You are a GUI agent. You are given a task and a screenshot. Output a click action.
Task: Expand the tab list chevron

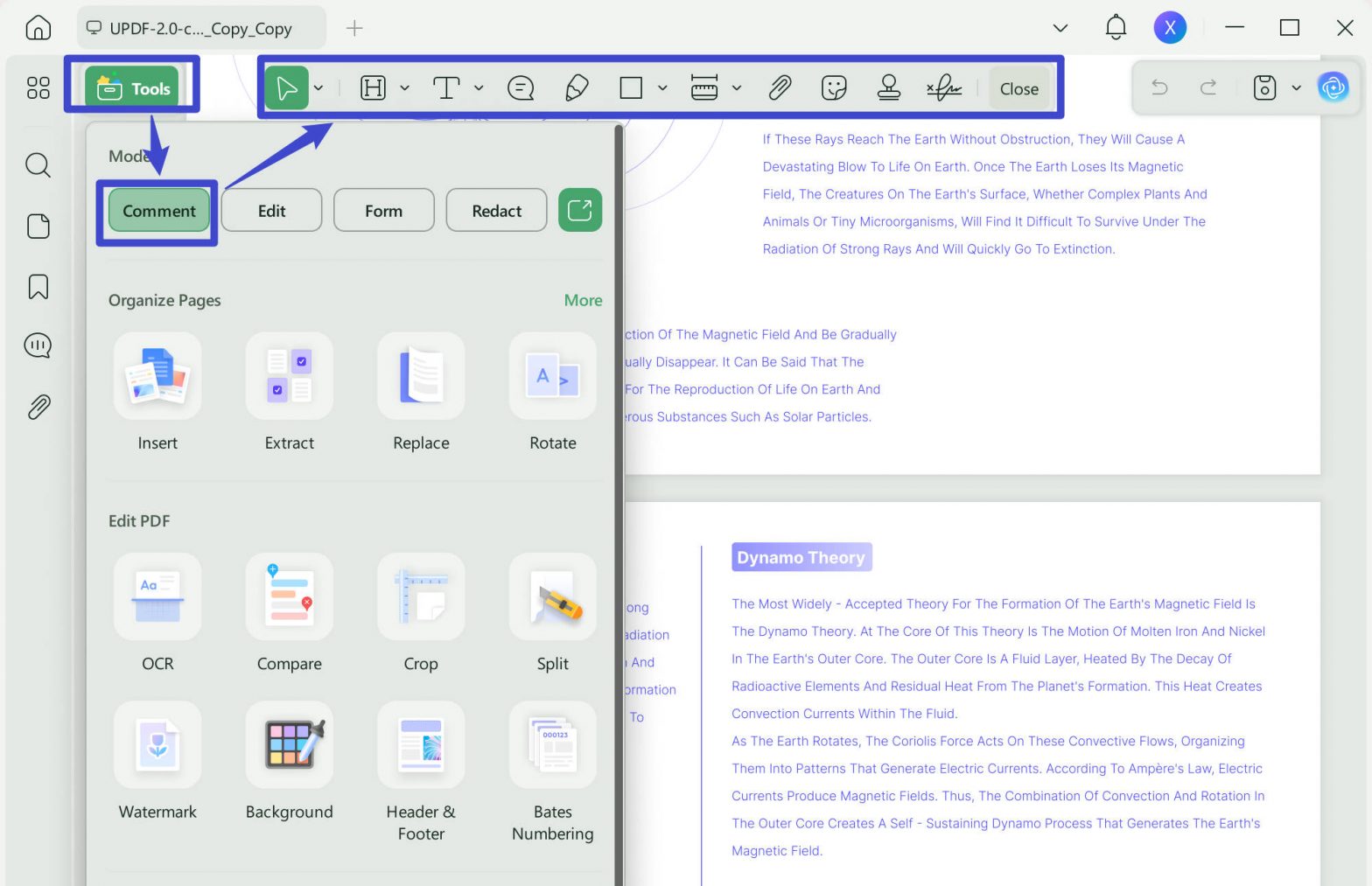[1060, 28]
